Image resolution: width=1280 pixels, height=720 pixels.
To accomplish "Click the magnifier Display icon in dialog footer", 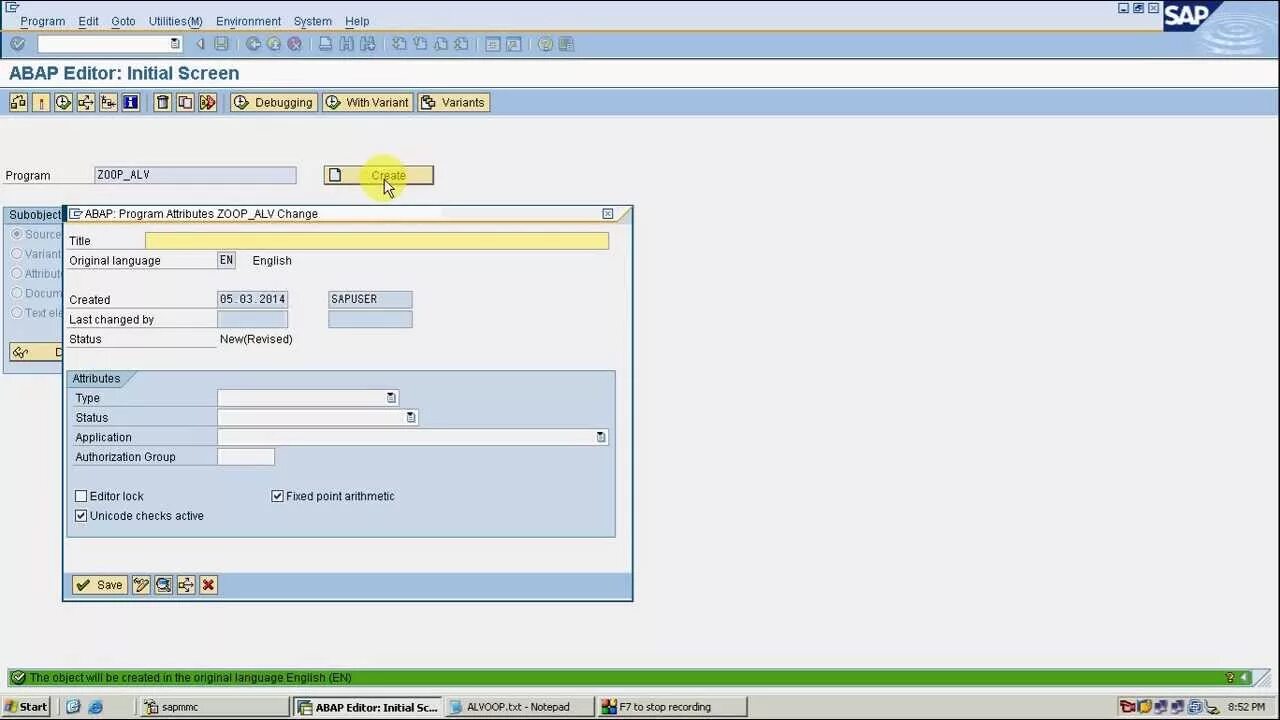I will tap(163, 585).
